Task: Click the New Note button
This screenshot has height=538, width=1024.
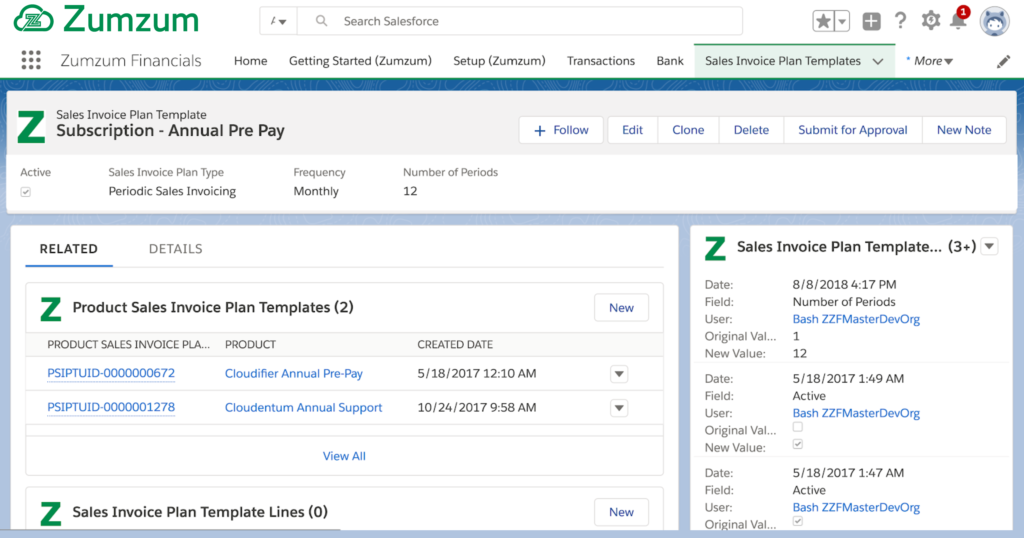Action: [964, 130]
